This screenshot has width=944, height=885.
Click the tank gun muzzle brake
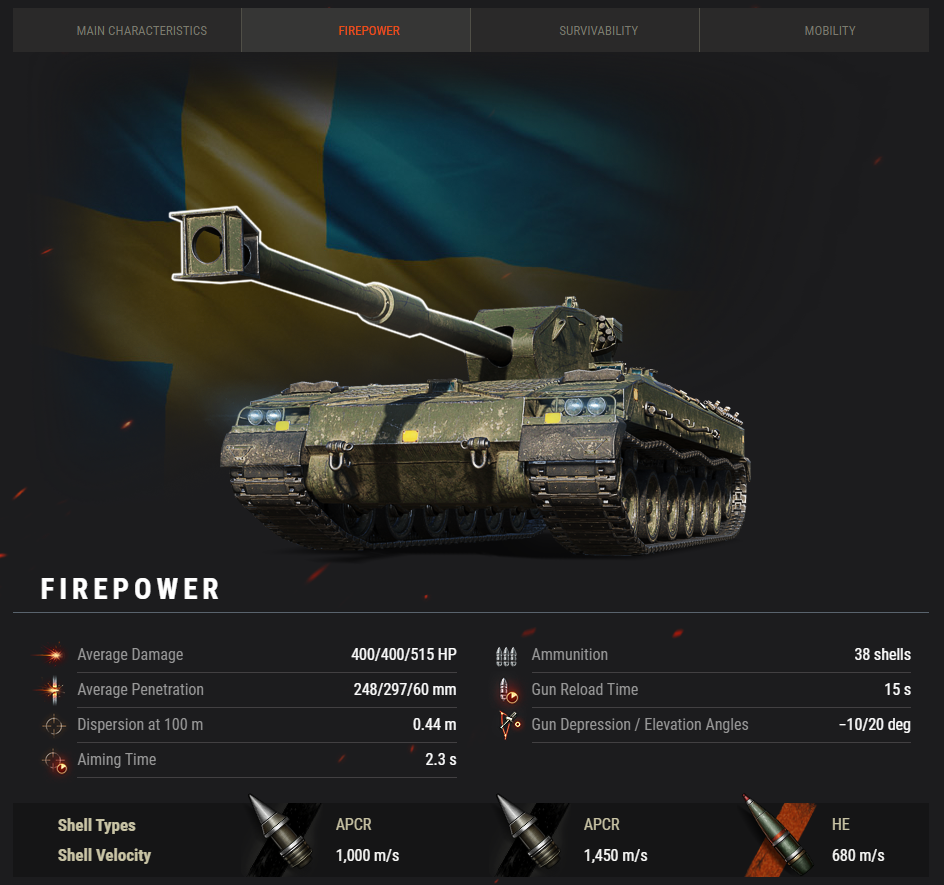[214, 244]
